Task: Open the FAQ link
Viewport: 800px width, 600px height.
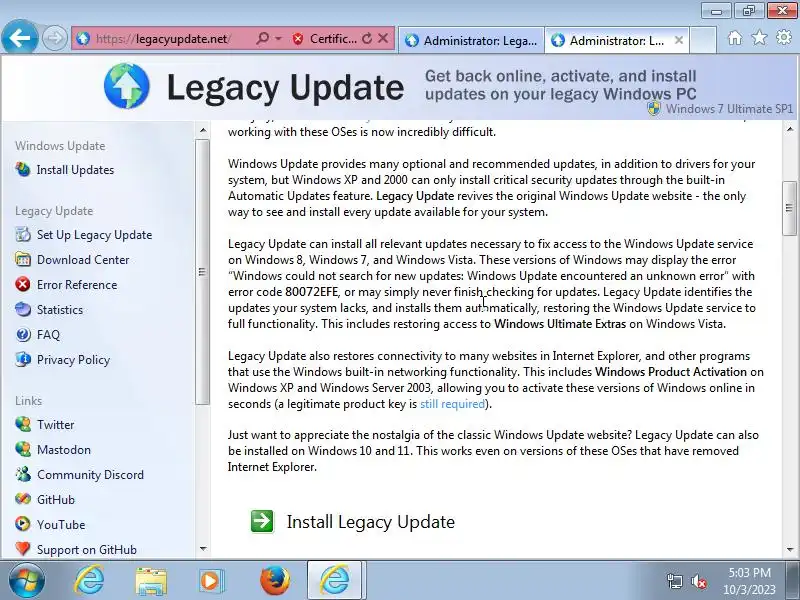Action: coord(48,335)
